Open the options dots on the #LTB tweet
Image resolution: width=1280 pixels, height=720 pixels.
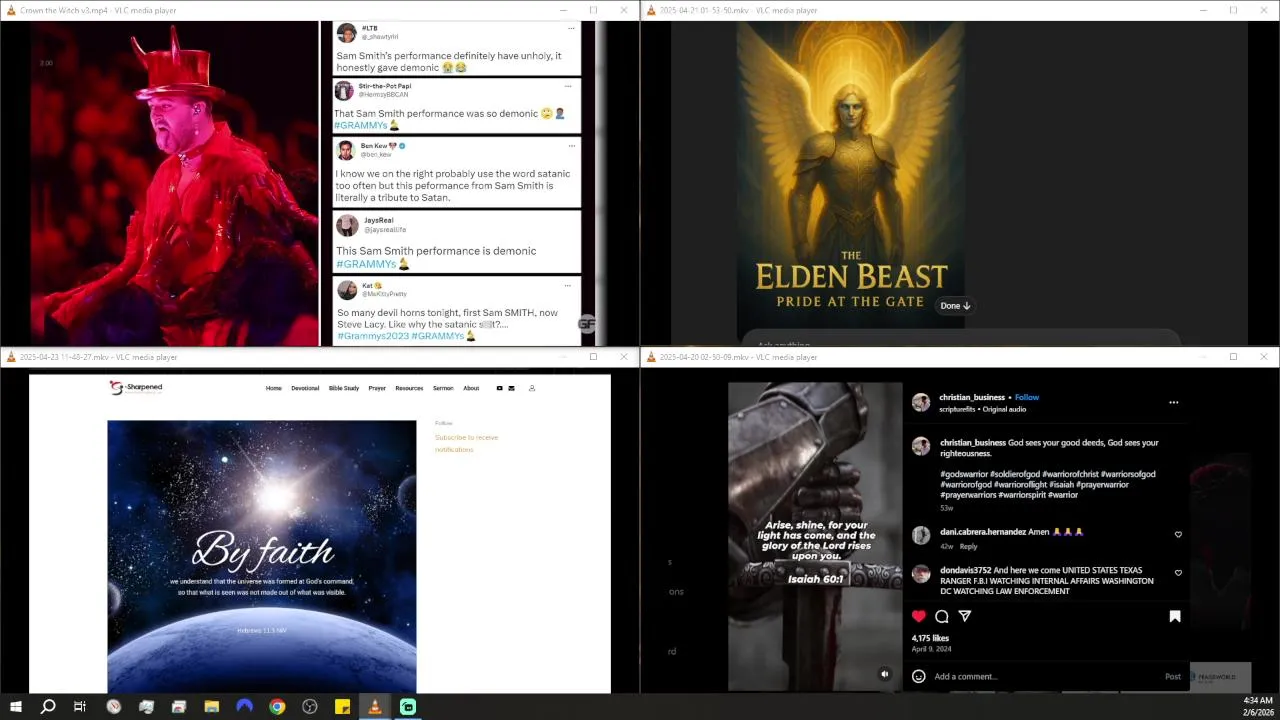pos(571,28)
